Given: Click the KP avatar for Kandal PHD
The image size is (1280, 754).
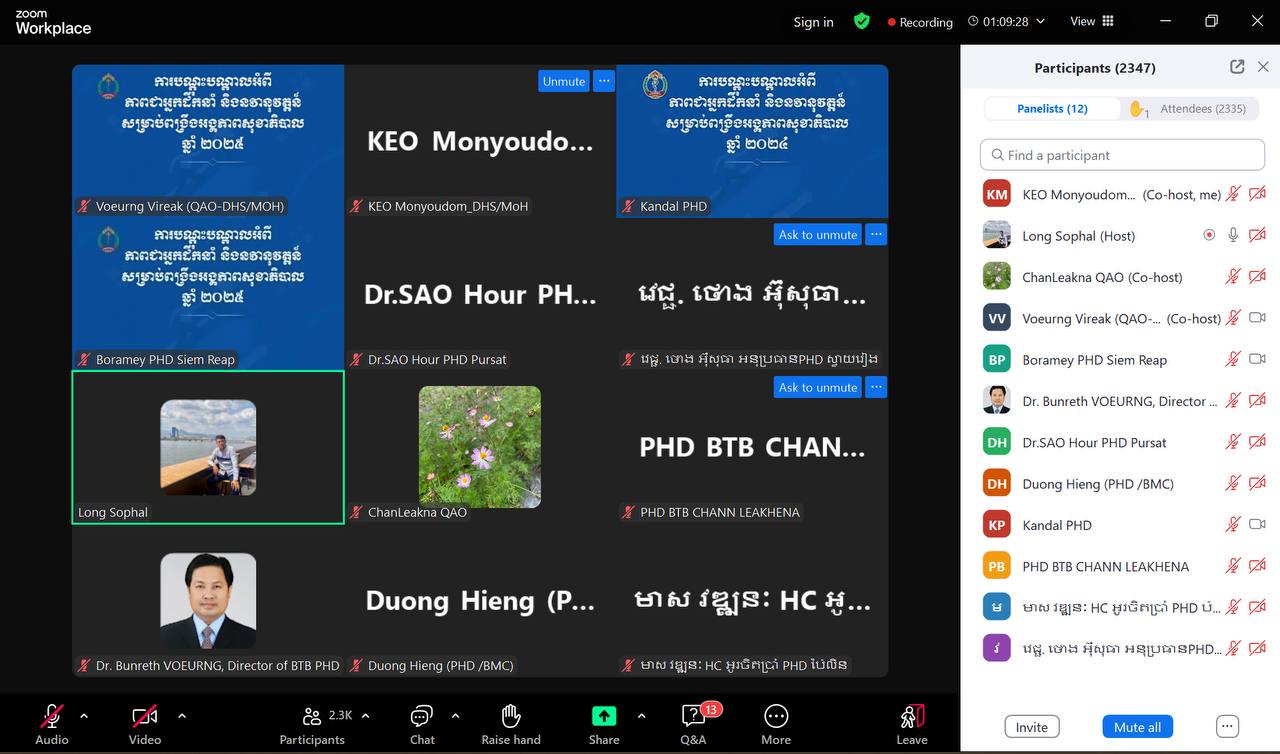Looking at the screenshot, I should coord(997,524).
